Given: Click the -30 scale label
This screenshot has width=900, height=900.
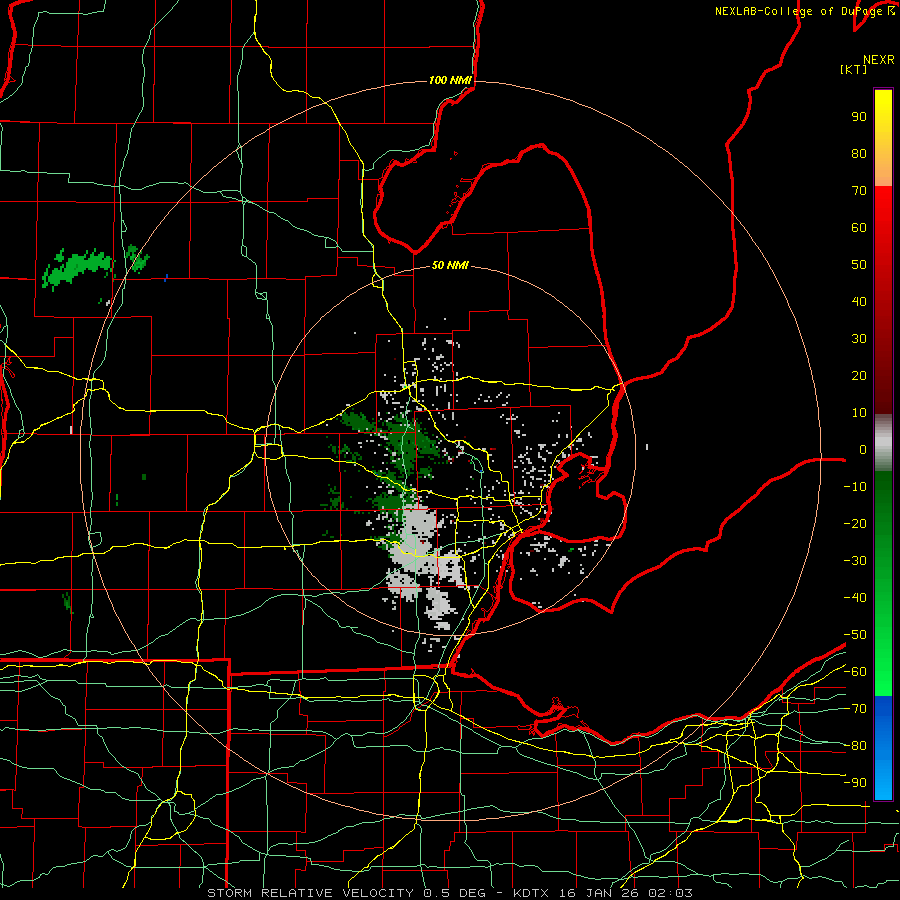Looking at the screenshot, I should tap(855, 560).
